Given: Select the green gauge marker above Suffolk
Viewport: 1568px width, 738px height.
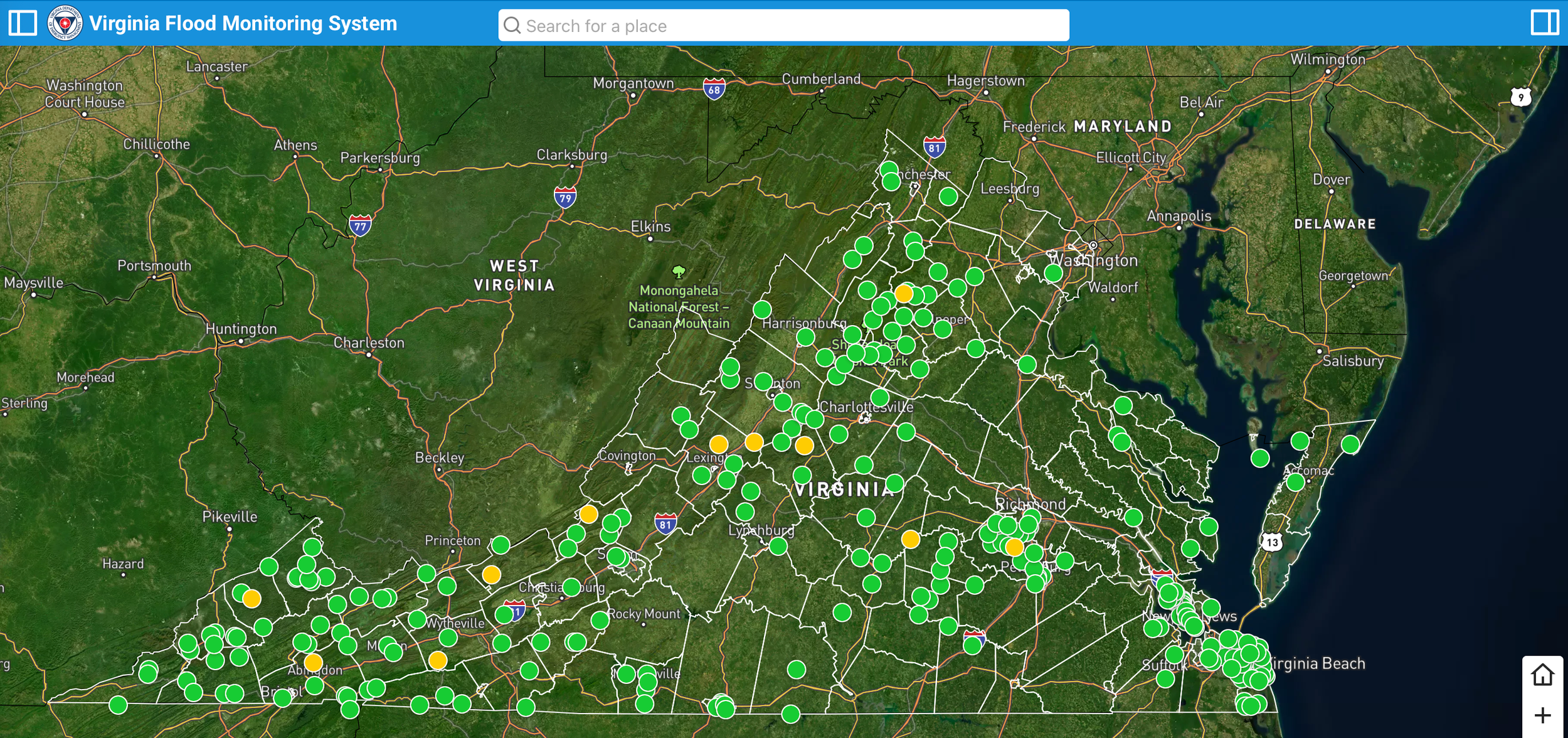Looking at the screenshot, I should point(1174,655).
